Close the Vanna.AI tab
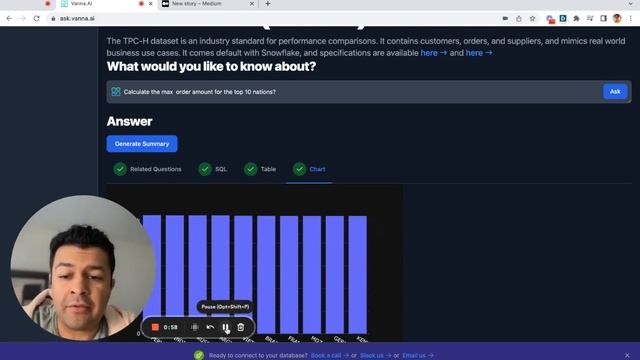Image resolution: width=640 pixels, height=360 pixels. click(151, 4)
